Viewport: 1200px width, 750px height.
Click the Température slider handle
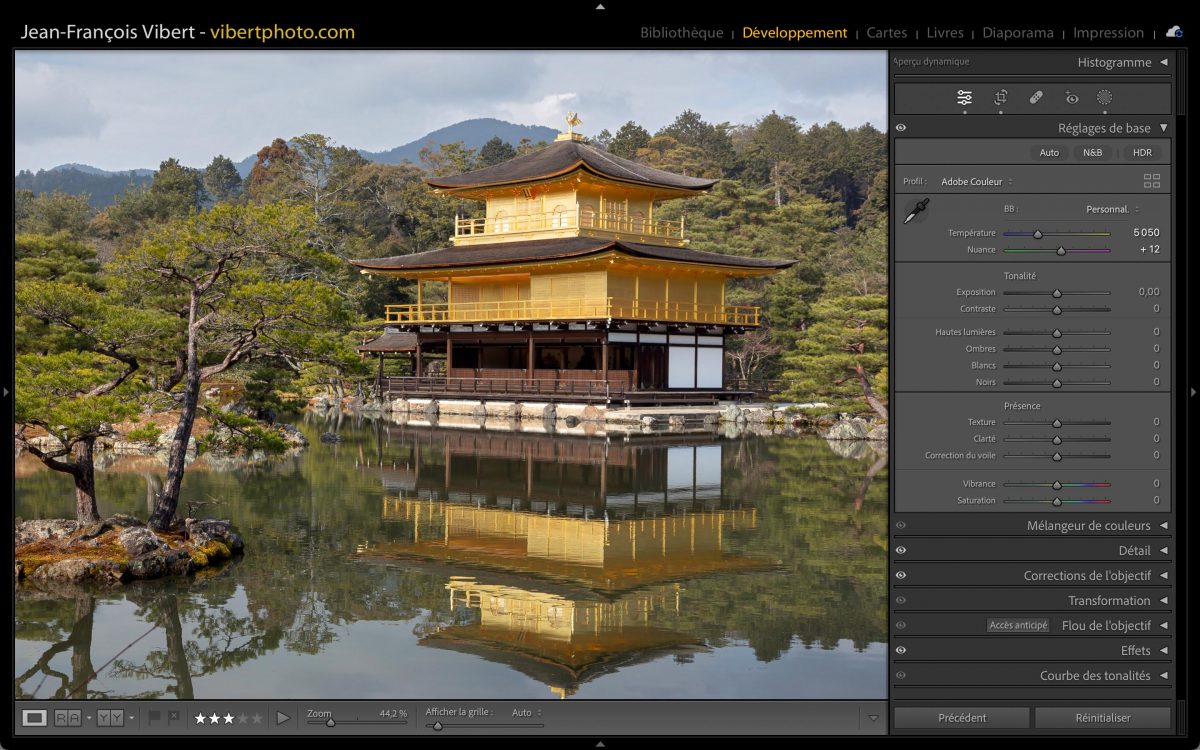click(x=1038, y=234)
